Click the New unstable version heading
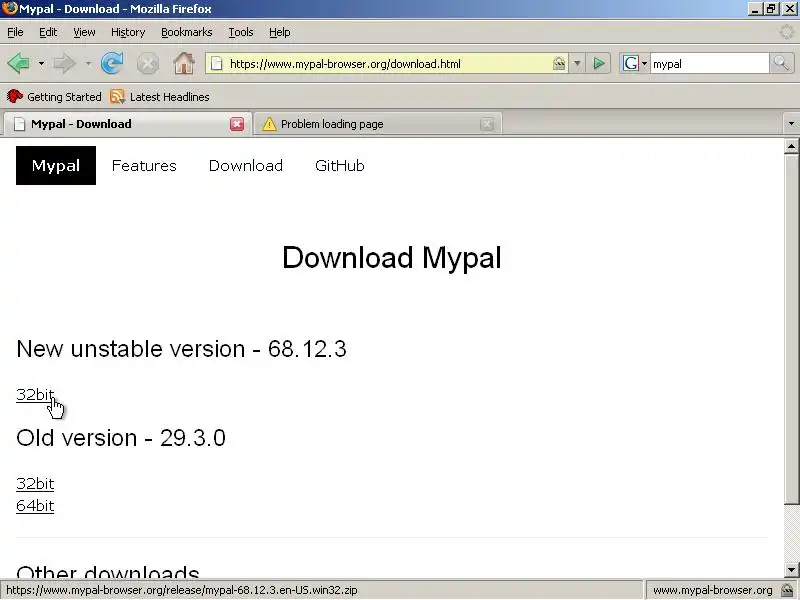800x600 pixels. point(181,349)
